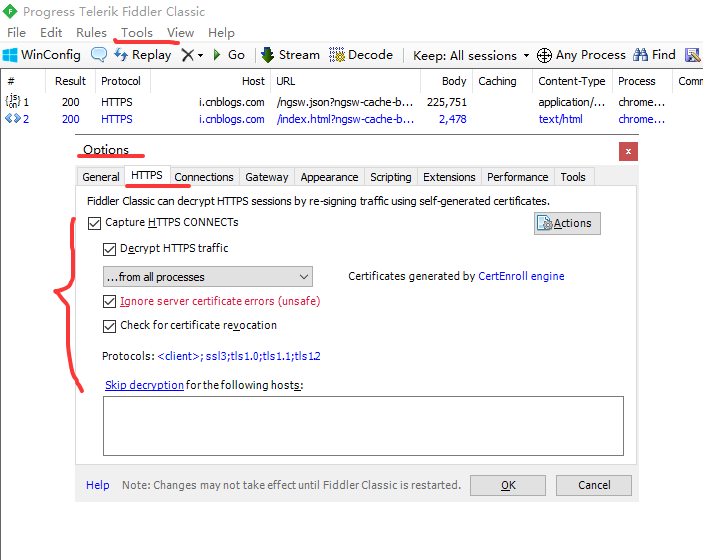This screenshot has height=560, width=703.
Task: Switch to the Scripting tab
Action: pyautogui.click(x=391, y=177)
